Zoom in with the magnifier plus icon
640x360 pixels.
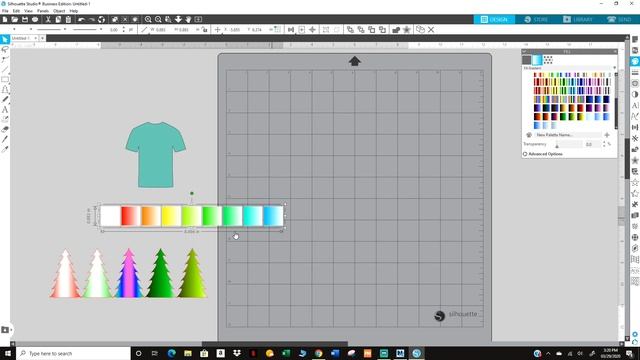148,19
